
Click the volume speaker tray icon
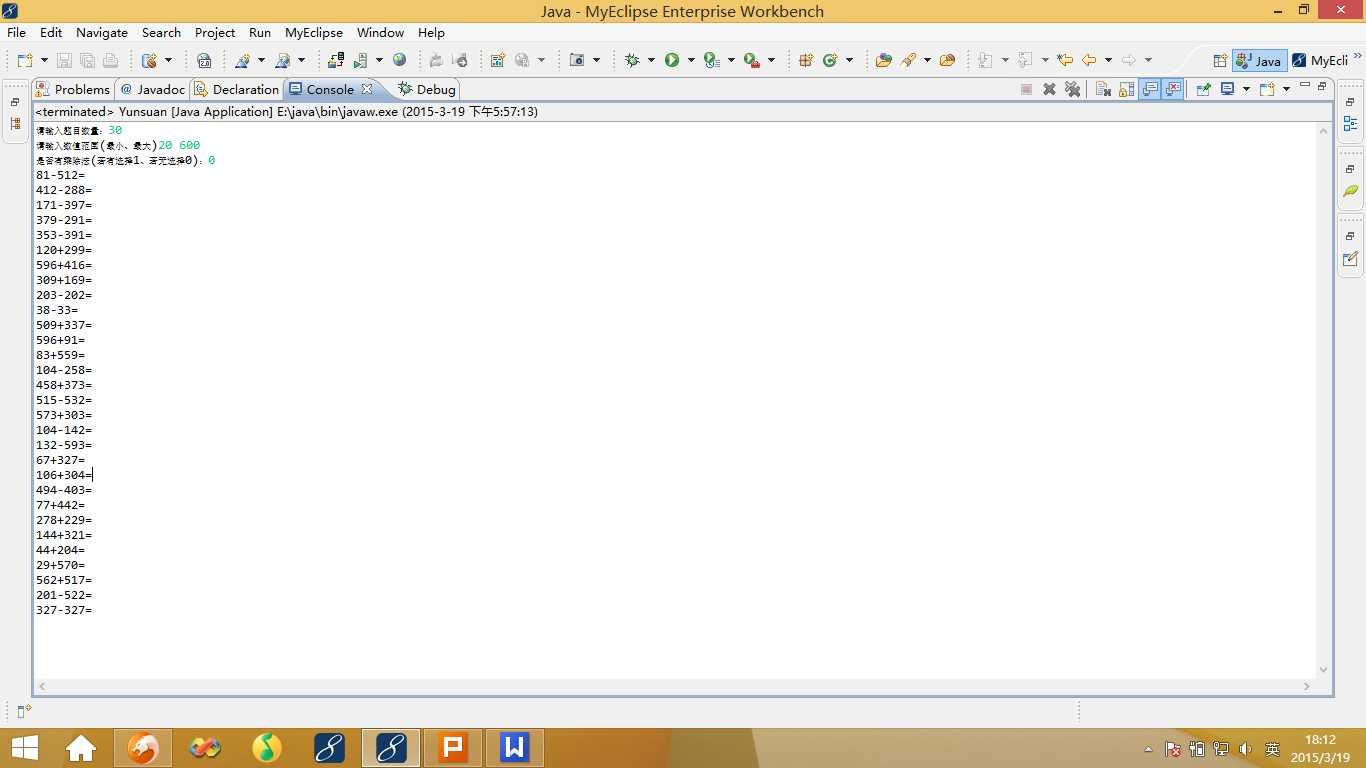(1245, 749)
